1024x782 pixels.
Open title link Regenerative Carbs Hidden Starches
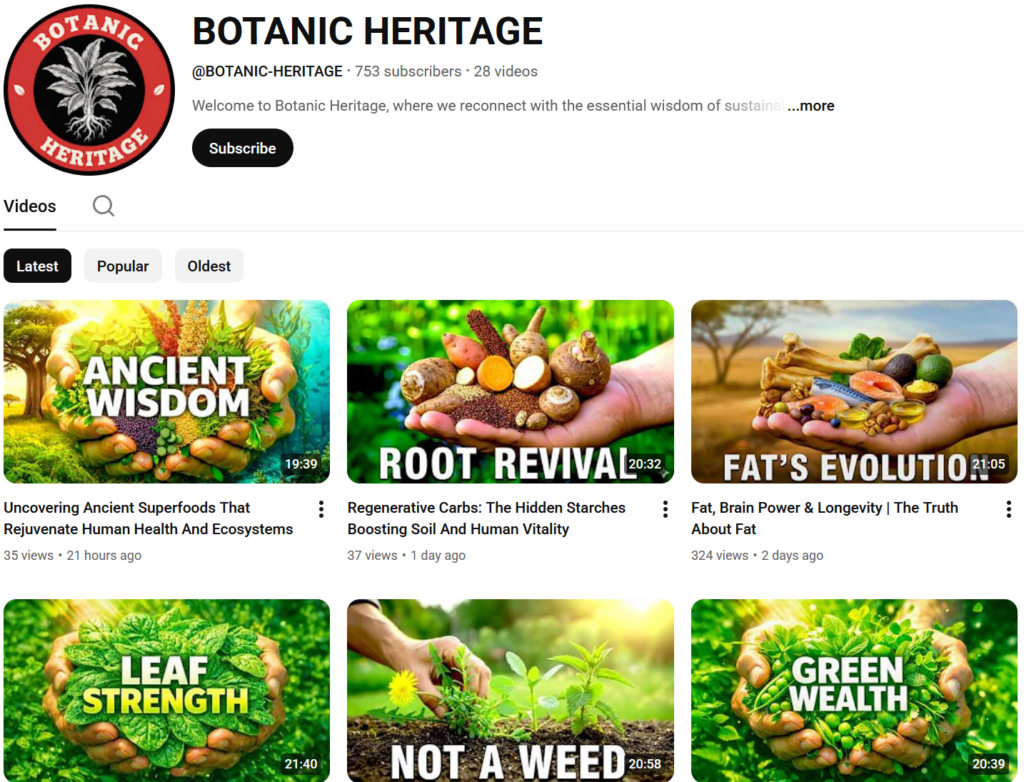coord(487,518)
